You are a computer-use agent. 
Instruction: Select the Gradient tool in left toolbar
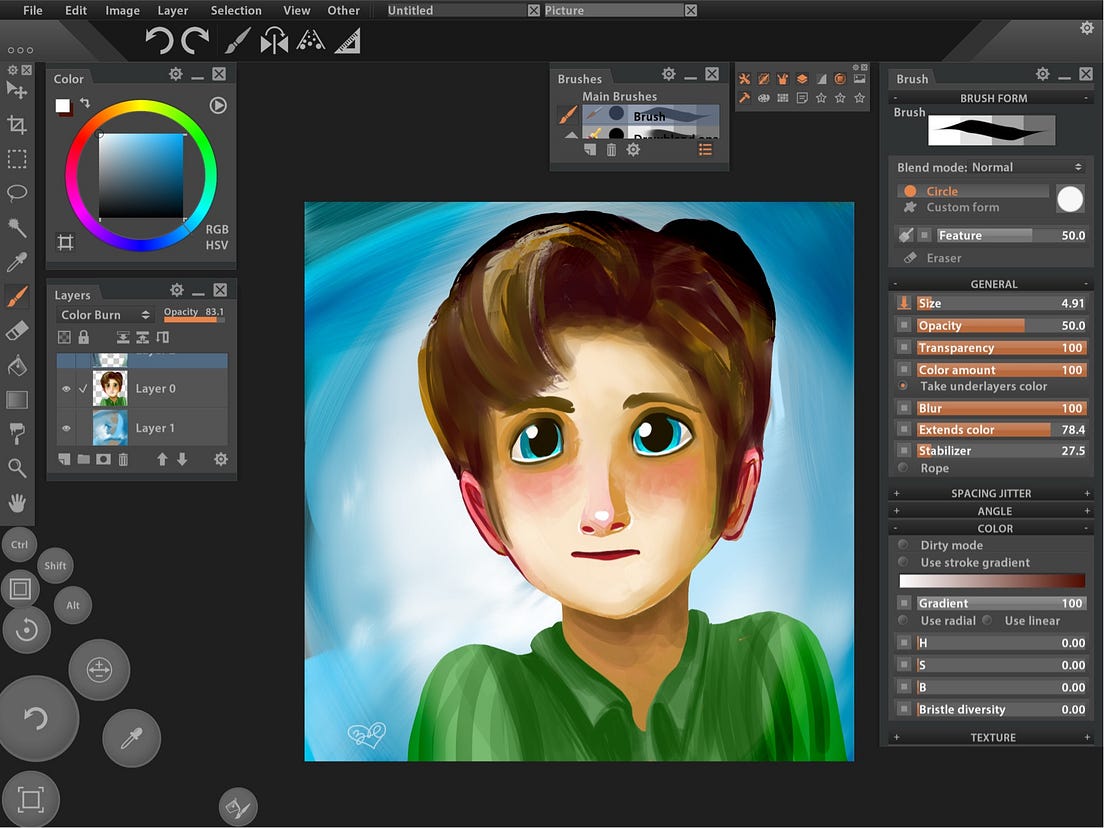coord(17,400)
